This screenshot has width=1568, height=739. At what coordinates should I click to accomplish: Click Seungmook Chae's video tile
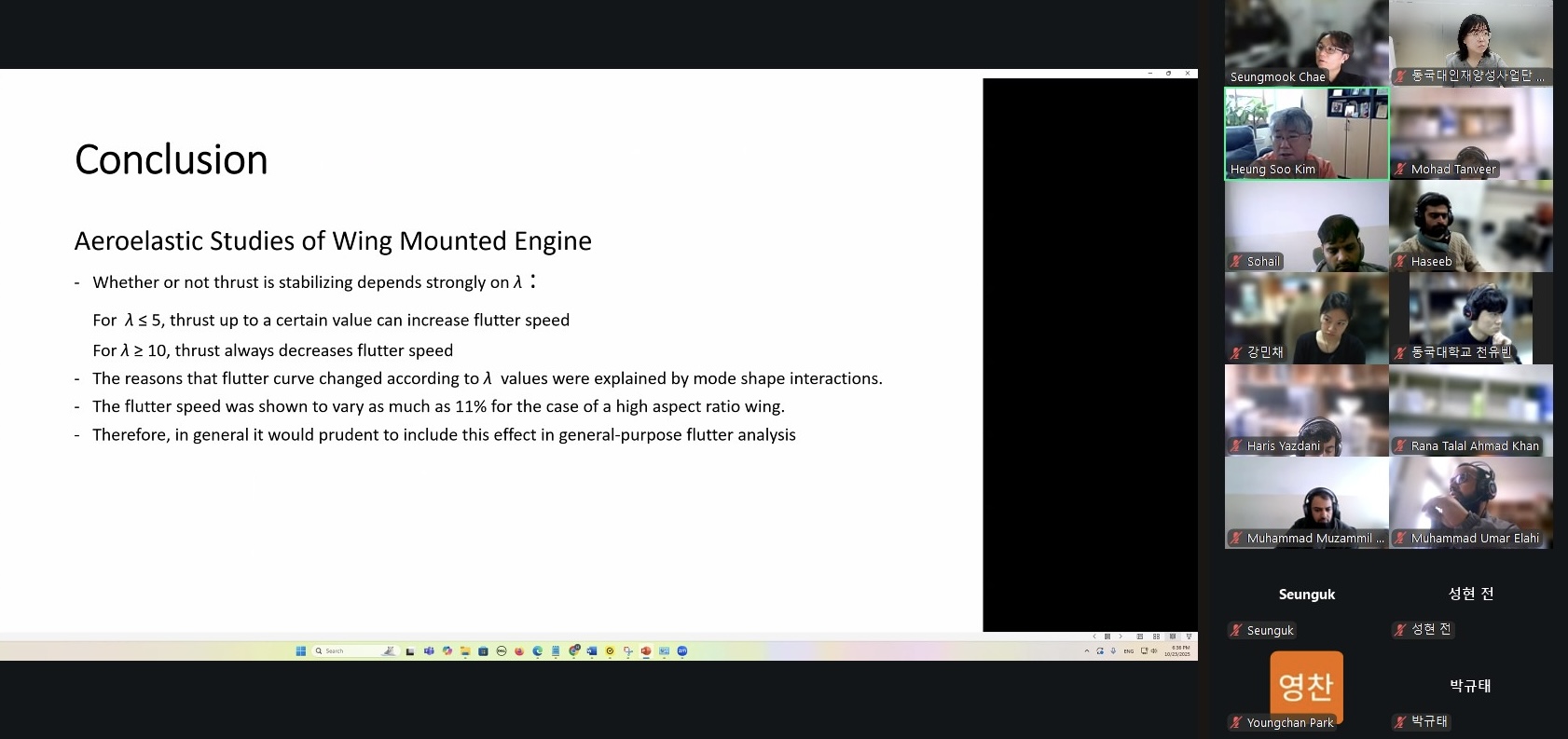1306,42
